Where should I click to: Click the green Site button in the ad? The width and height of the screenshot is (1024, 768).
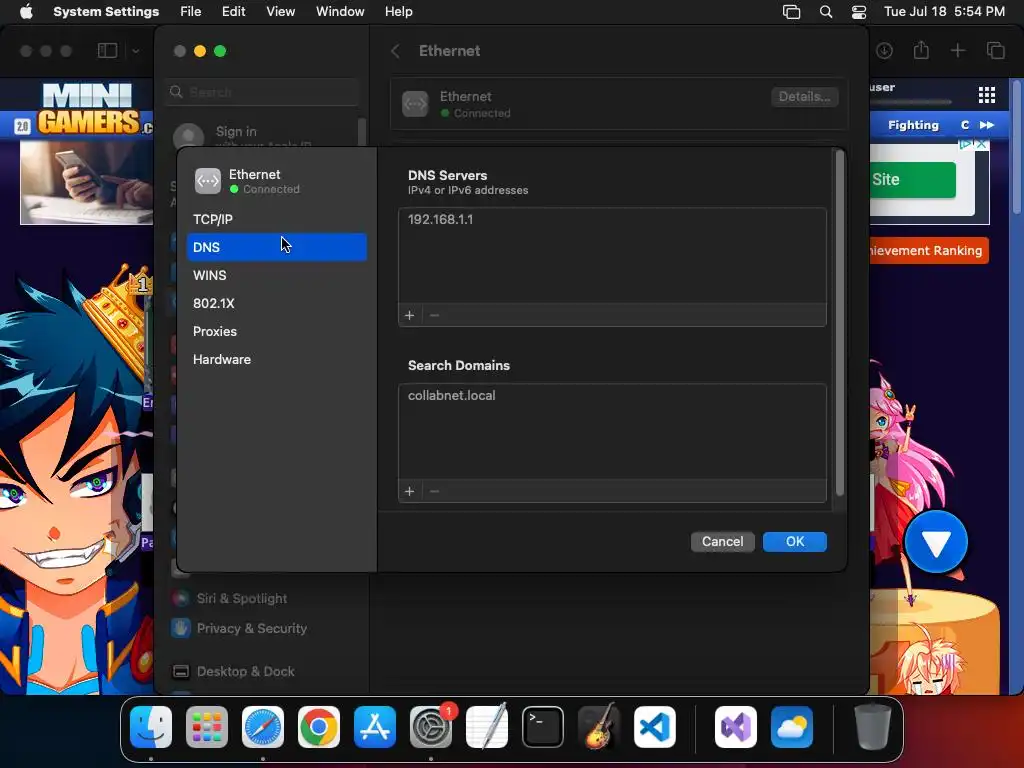(x=913, y=180)
